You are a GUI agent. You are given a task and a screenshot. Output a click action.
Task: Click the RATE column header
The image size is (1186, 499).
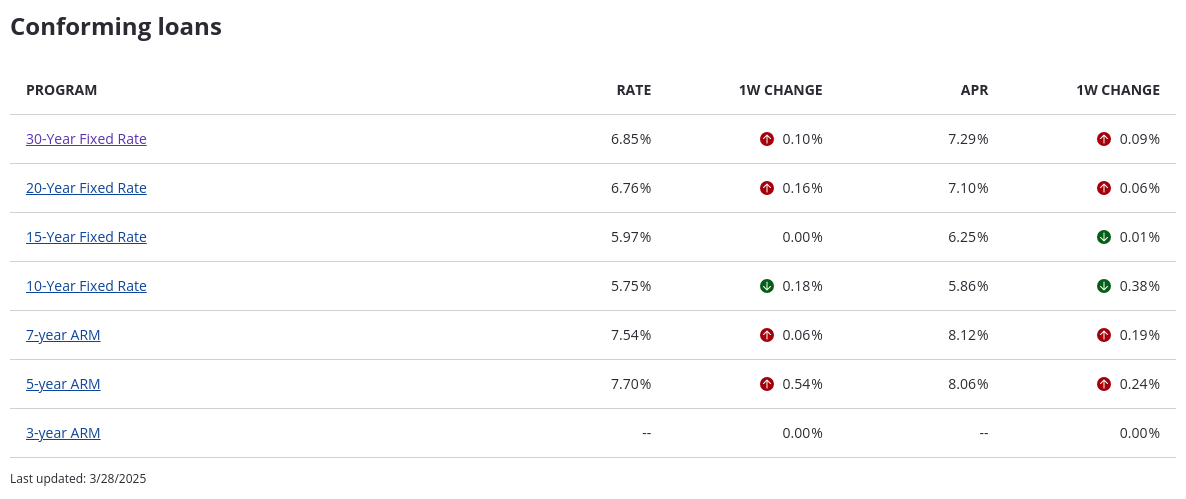pyautogui.click(x=633, y=90)
